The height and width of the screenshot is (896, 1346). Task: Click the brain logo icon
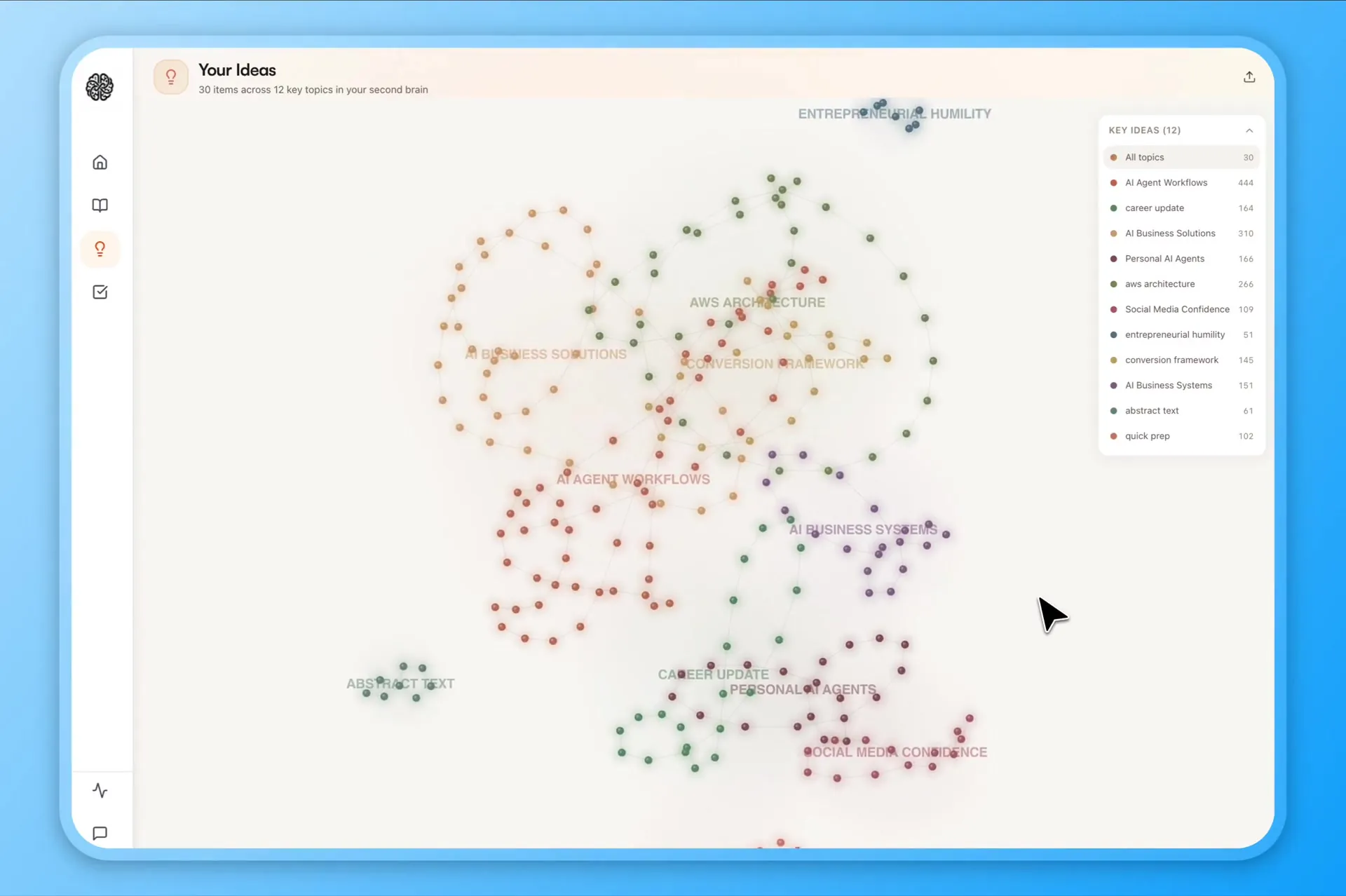pyautogui.click(x=100, y=87)
